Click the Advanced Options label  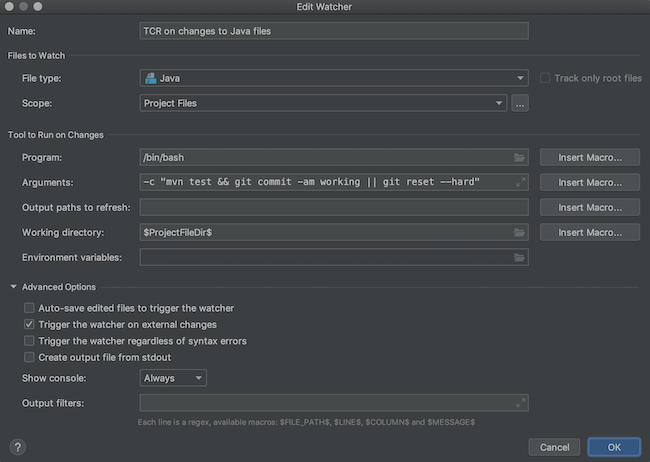[59, 287]
